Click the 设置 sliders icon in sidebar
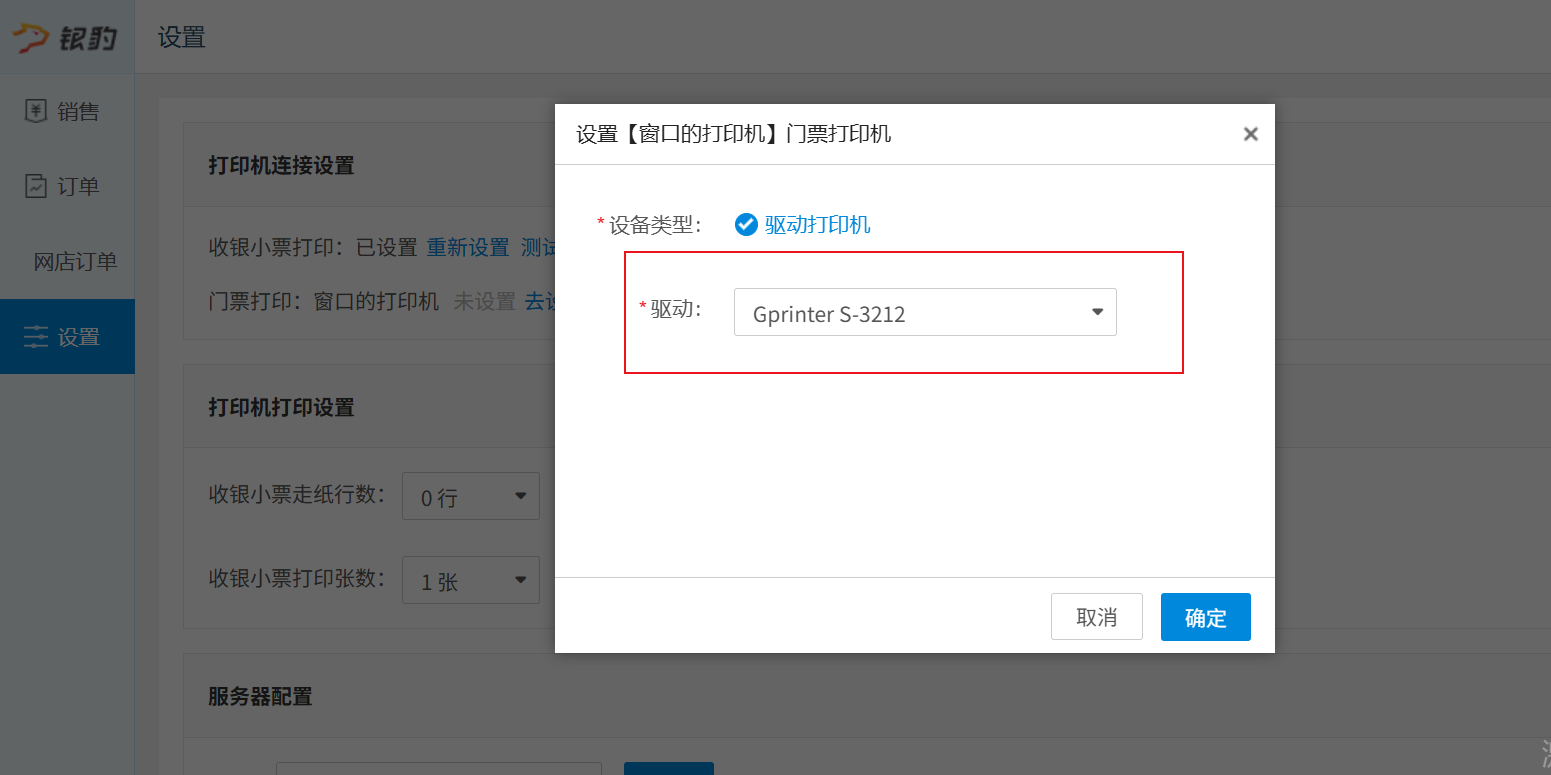 point(36,337)
